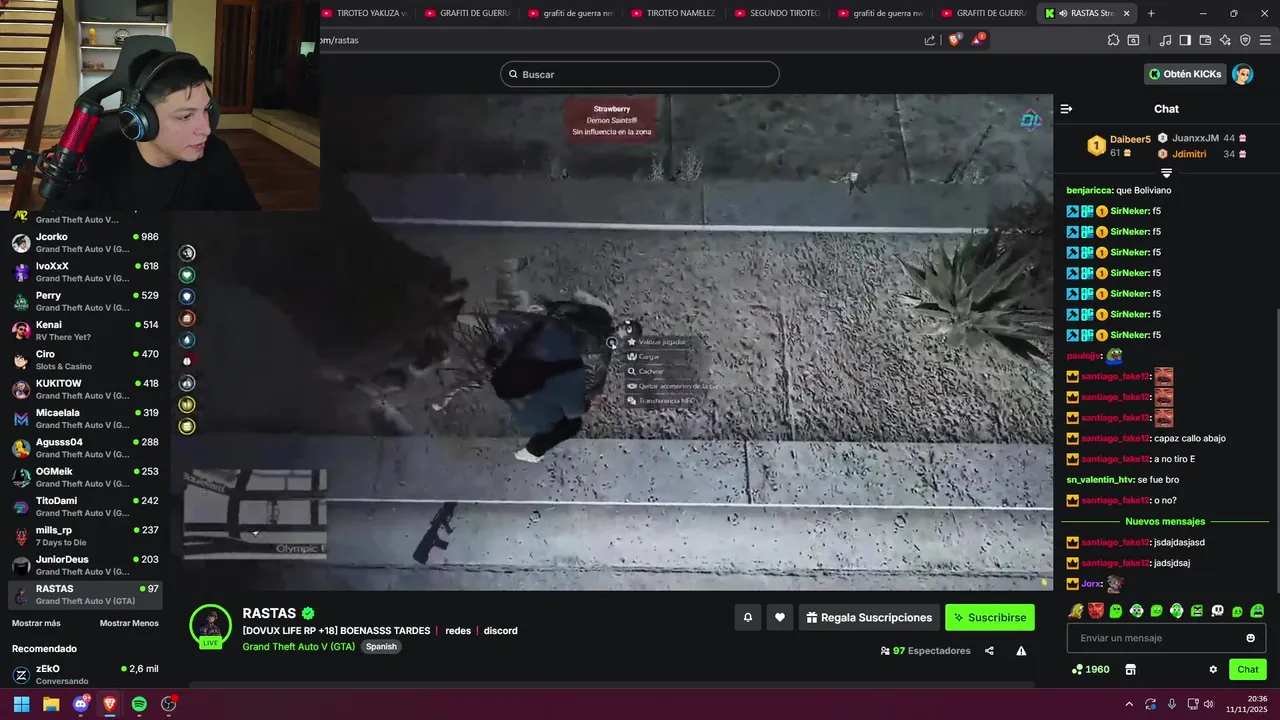Close the RASTAS Stream tab
Viewport: 1280px width, 720px height.
click(x=1127, y=13)
